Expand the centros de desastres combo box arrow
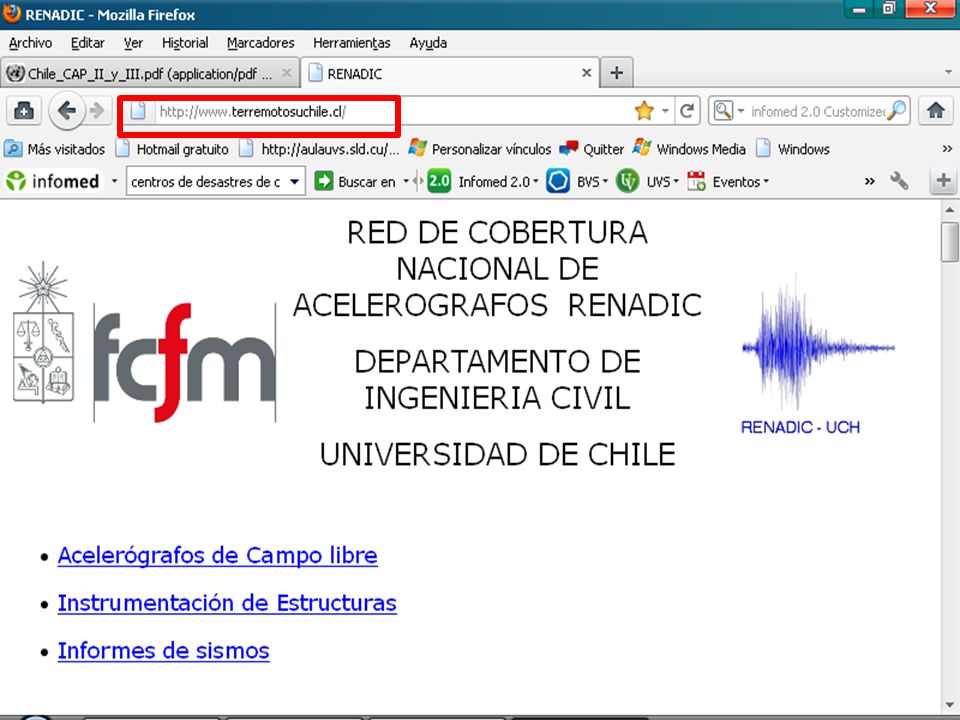Viewport: 960px width, 720px height. point(294,181)
